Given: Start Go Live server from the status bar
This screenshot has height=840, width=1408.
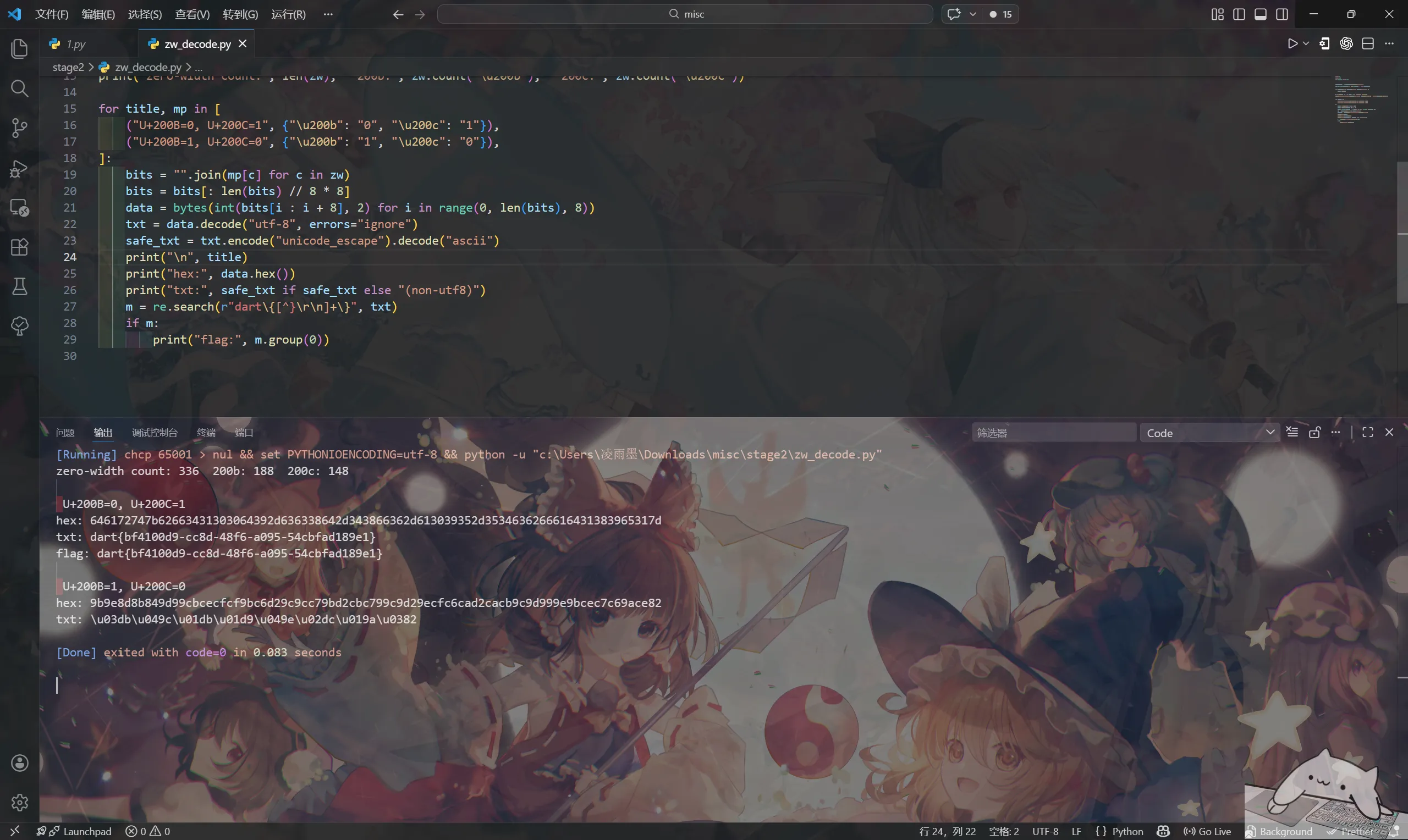Looking at the screenshot, I should tap(1208, 831).
